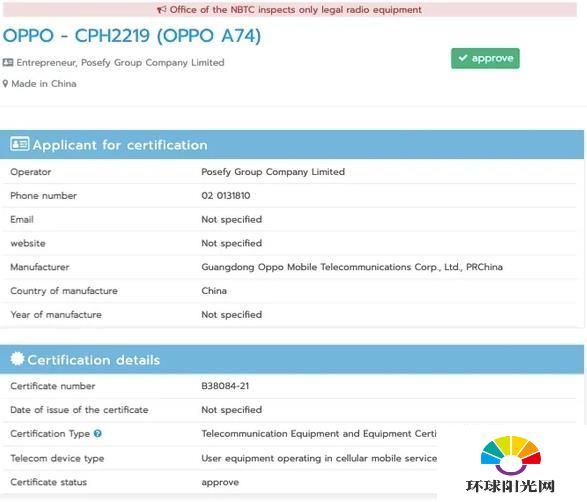The image size is (587, 502).
Task: Click the Manufacturer label
Action: click(40, 267)
